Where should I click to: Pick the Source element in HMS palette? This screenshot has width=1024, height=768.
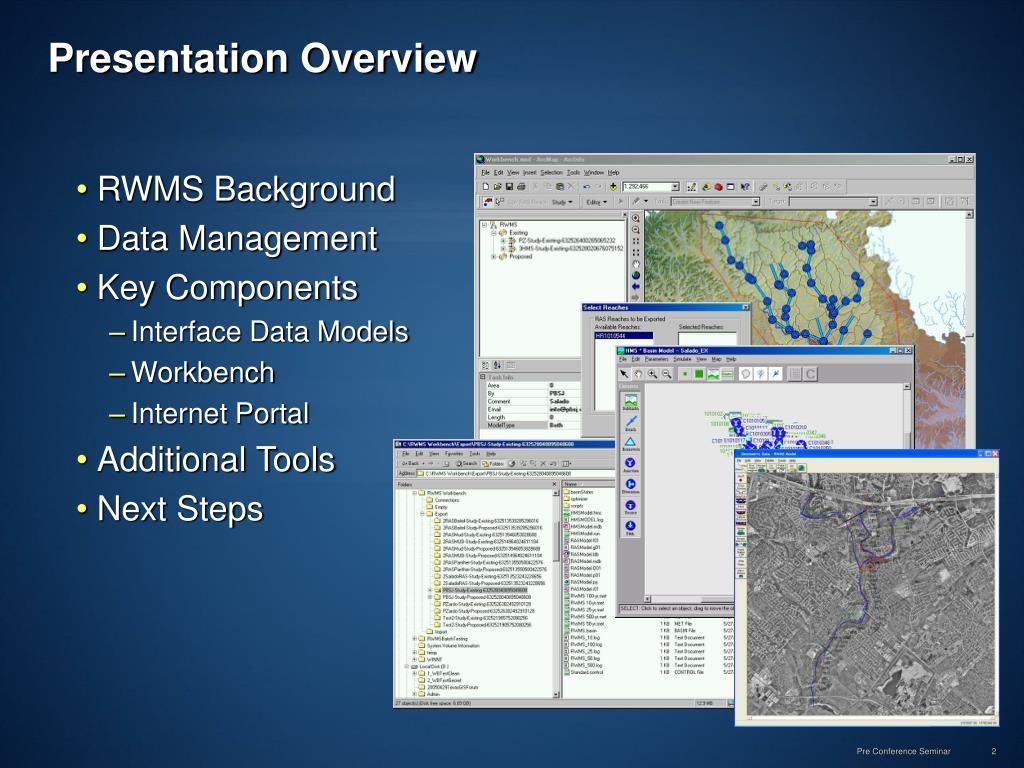[630, 507]
